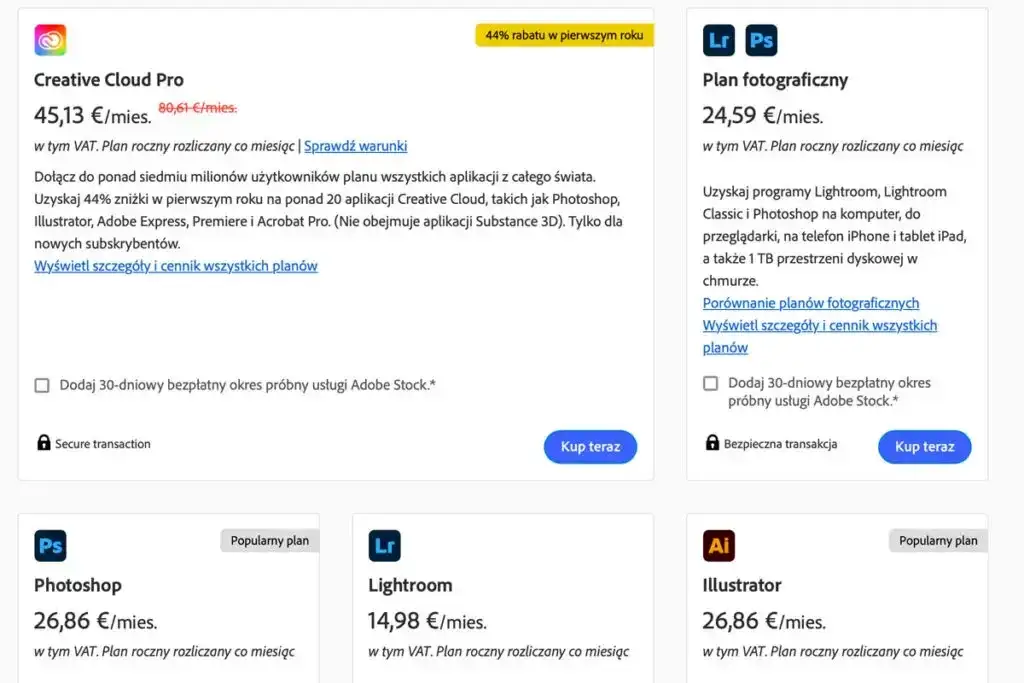This screenshot has height=683, width=1024.
Task: Click the Illustrator app icon
Action: click(717, 545)
